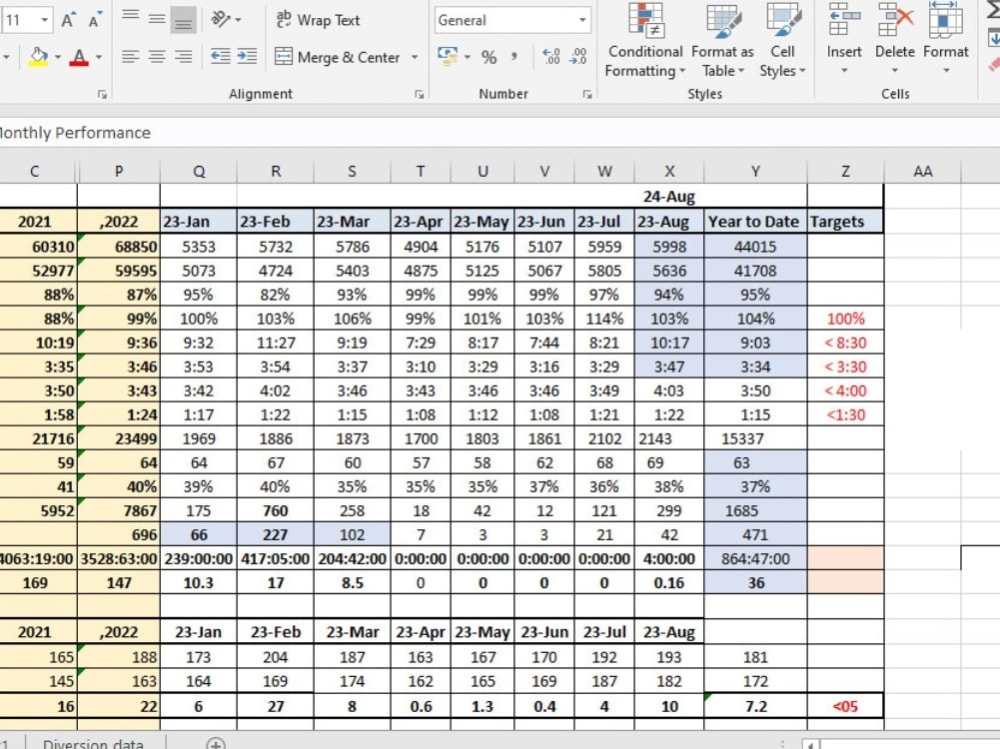The width and height of the screenshot is (1000, 749).
Task: Click Delete cells button
Action: coord(895,38)
